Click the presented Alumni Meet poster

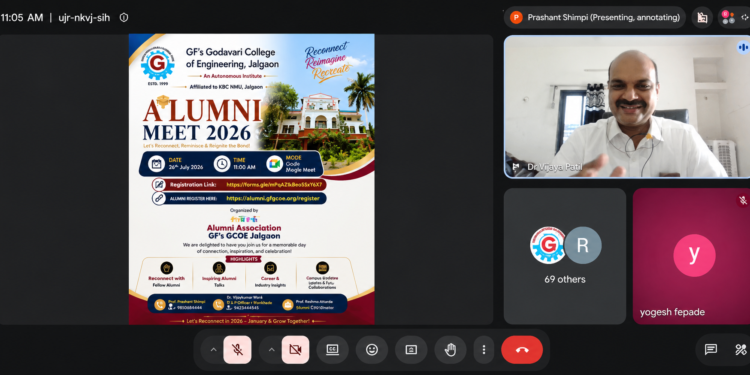tap(252, 179)
